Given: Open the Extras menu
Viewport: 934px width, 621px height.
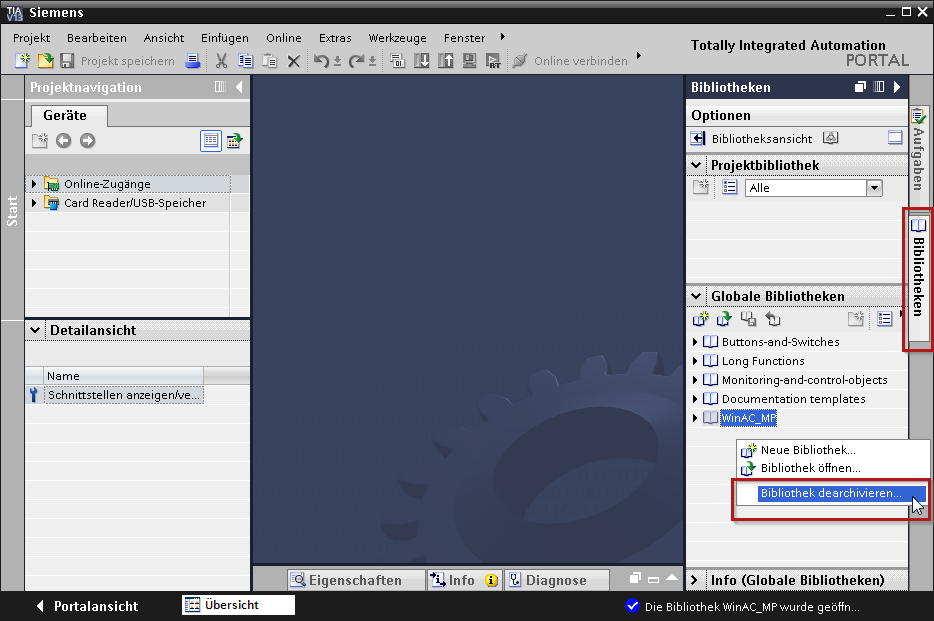Looking at the screenshot, I should tap(335, 38).
